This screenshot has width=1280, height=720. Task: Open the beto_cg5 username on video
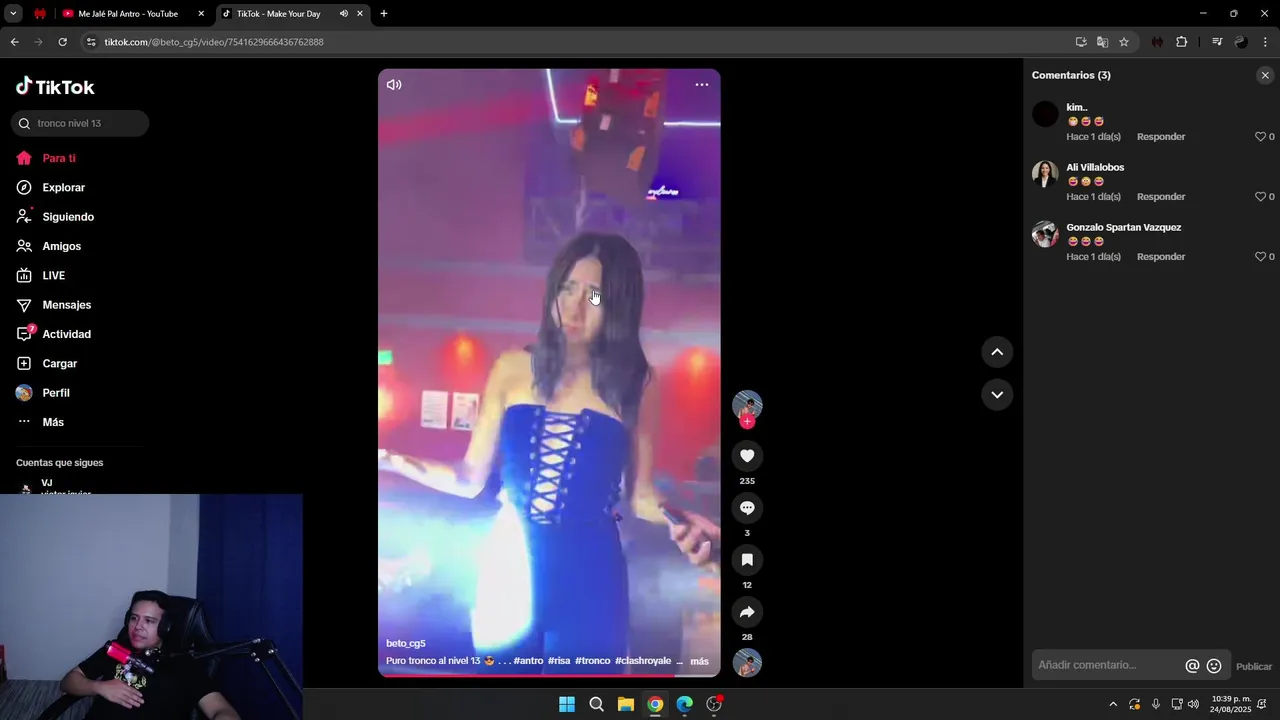[406, 643]
